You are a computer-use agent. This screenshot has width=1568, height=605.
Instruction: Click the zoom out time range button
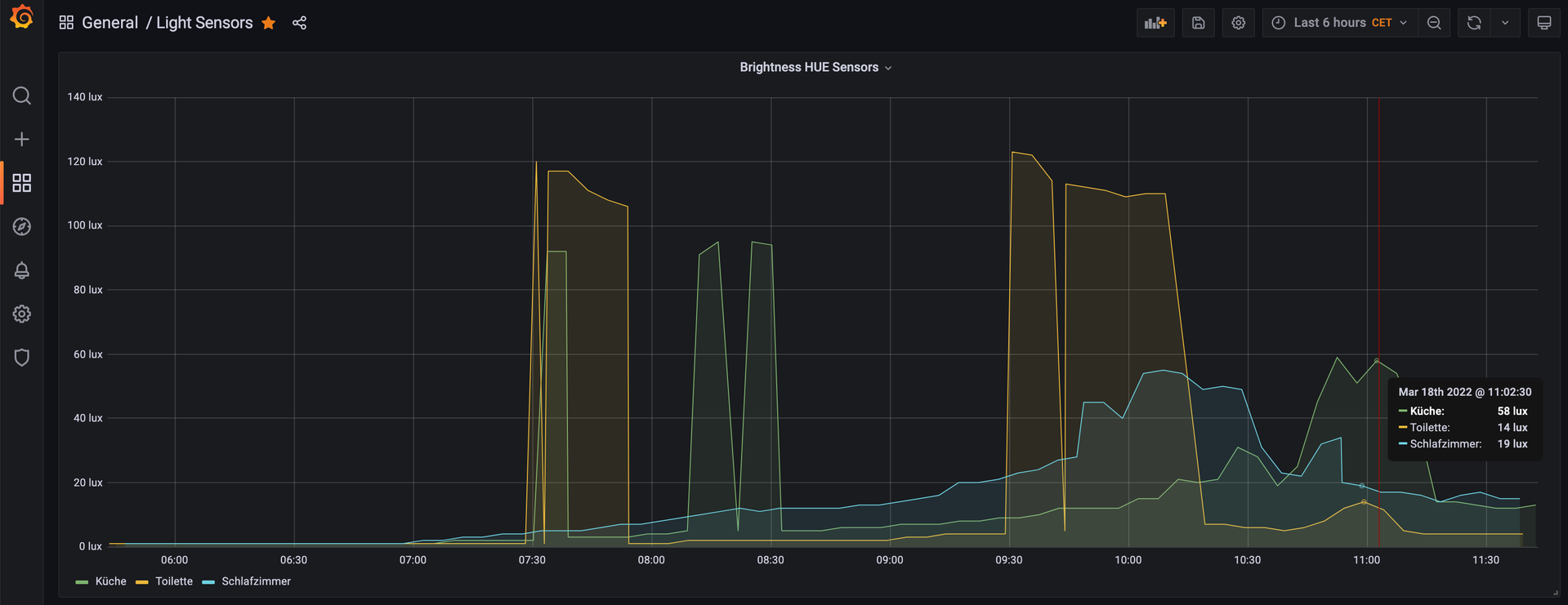pos(1434,23)
